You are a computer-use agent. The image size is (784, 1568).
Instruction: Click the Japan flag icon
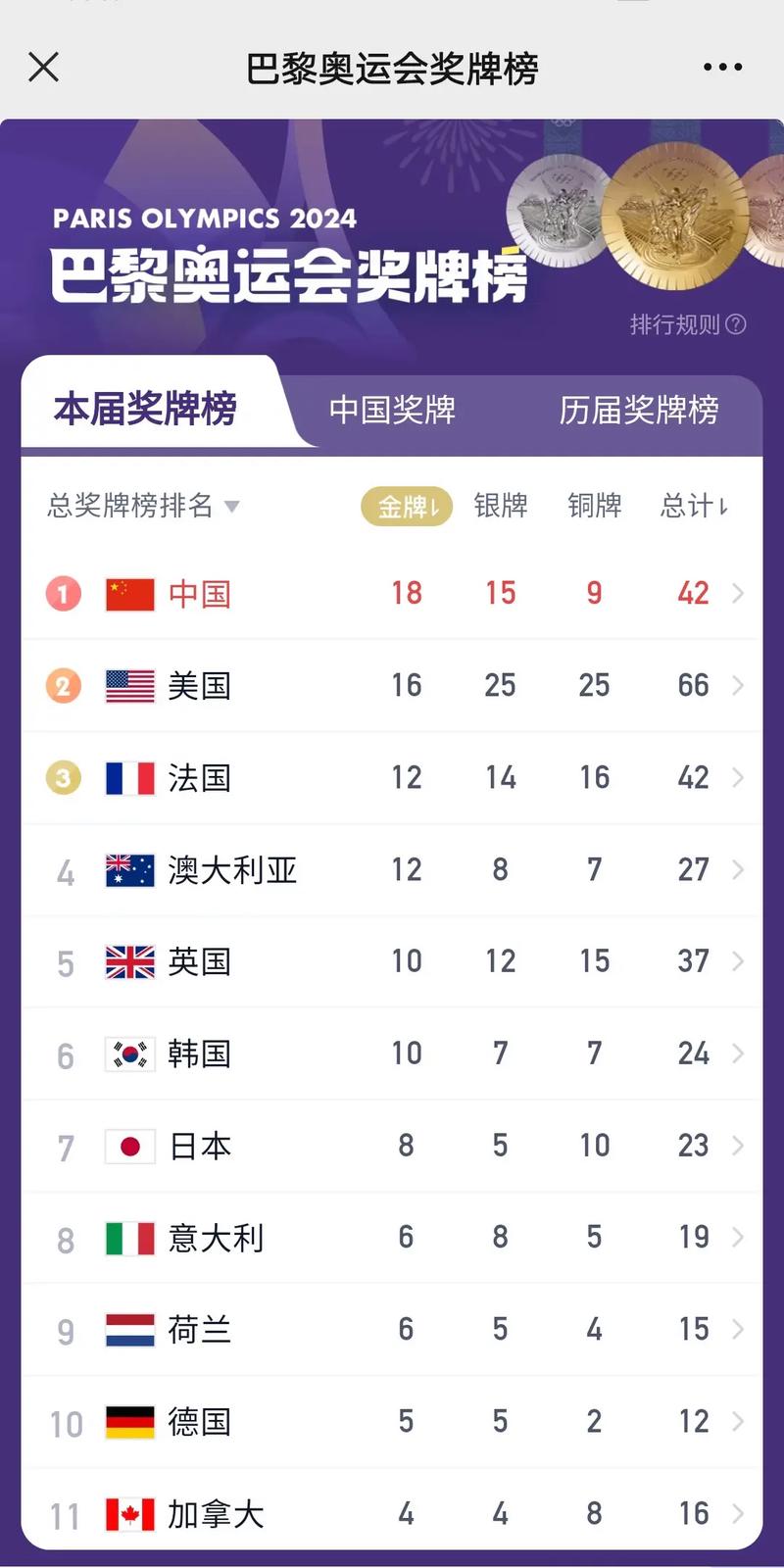click(x=128, y=1146)
